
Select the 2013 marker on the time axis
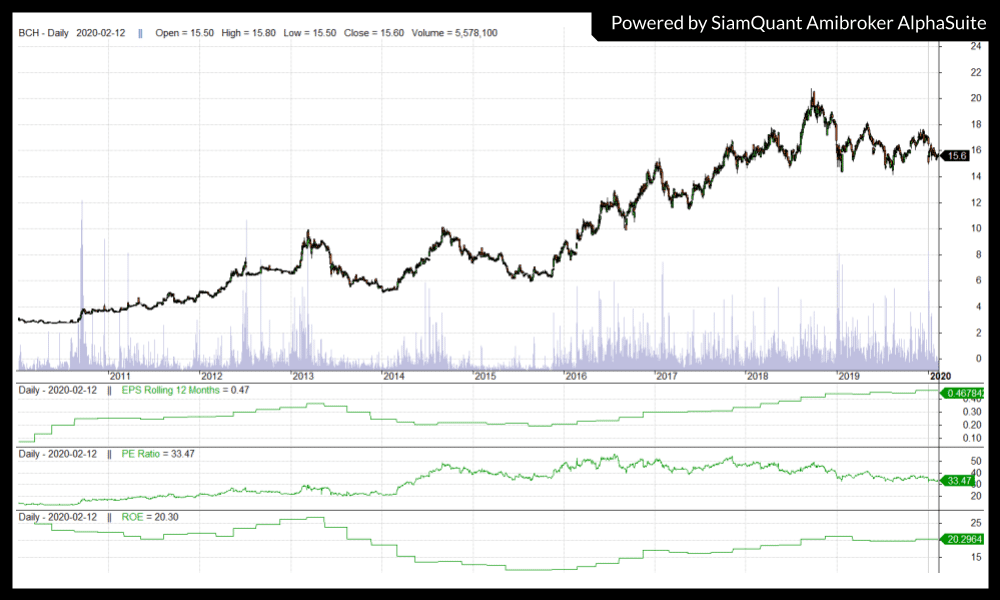302,376
